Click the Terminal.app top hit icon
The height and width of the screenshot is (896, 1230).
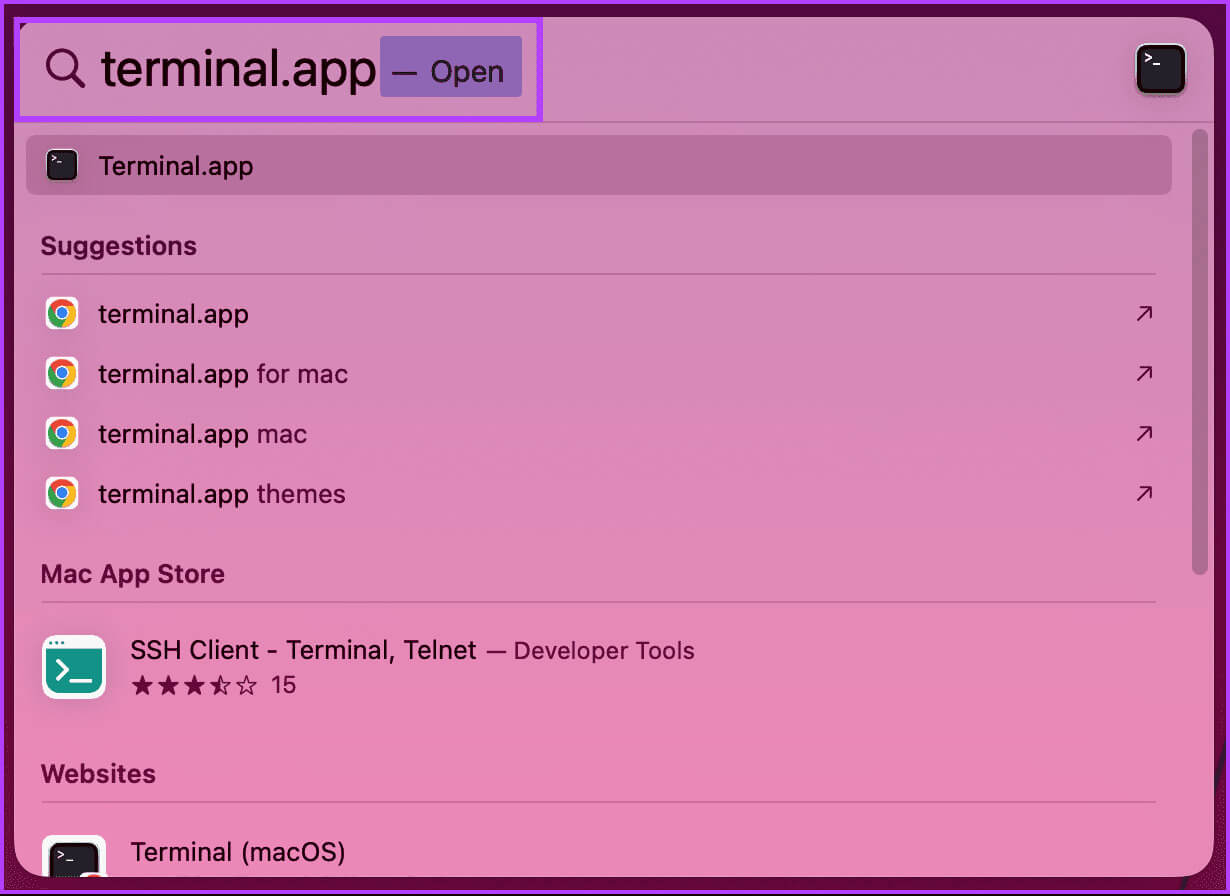[62, 165]
